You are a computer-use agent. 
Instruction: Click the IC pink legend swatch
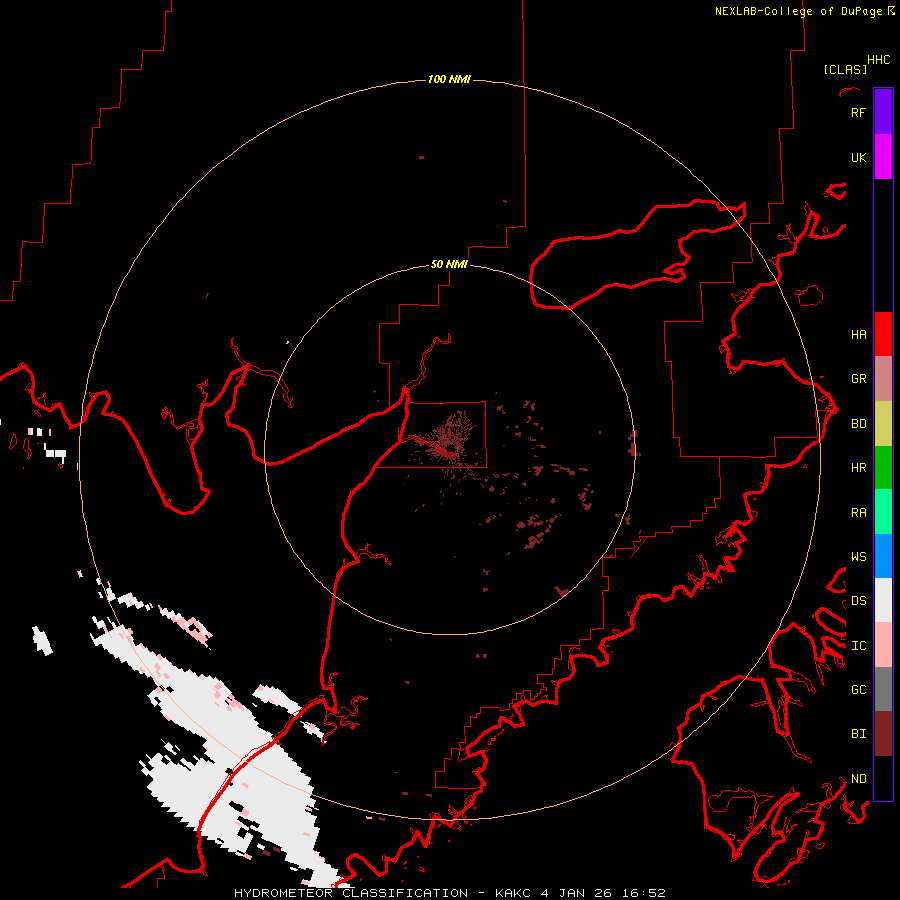883,645
